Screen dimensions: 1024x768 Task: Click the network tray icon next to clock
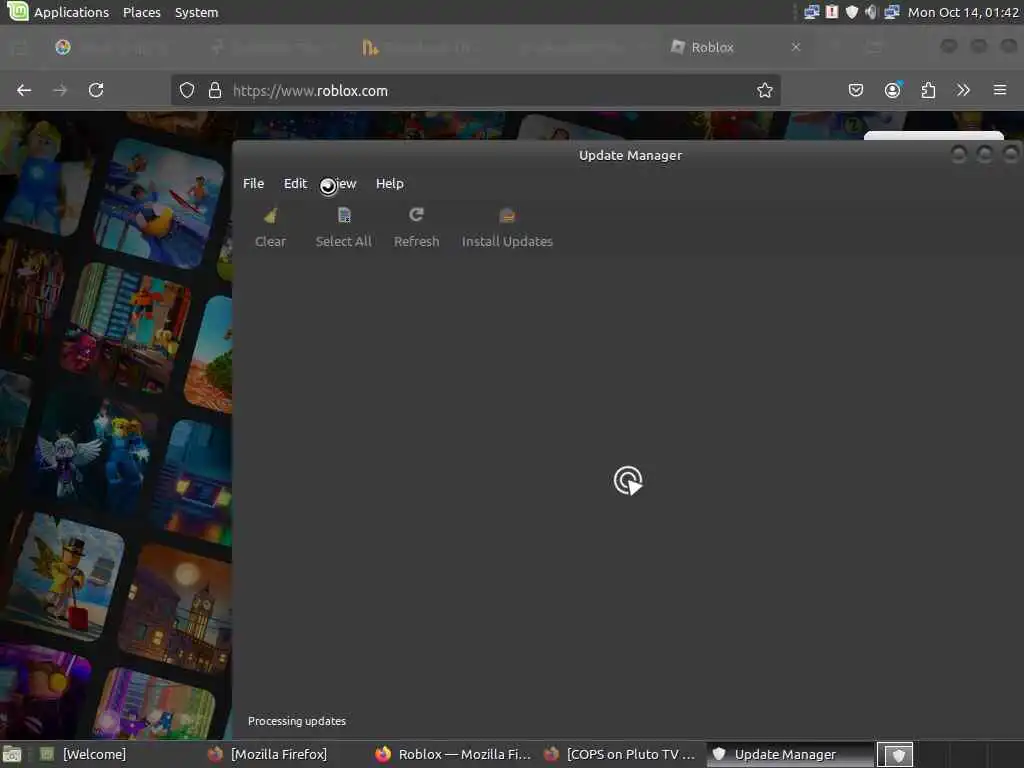tap(891, 12)
